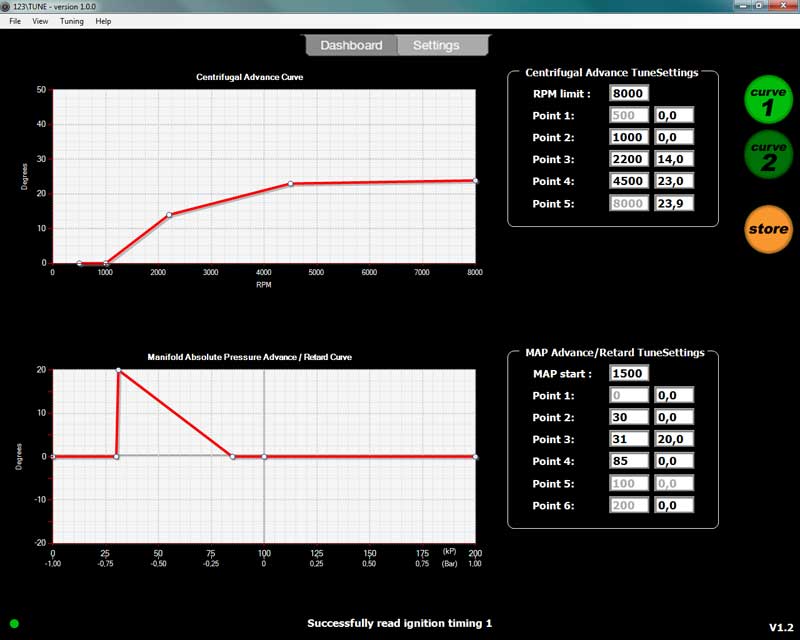Screen dimensions: 800x640
Task: Open the Help menu
Action: (x=103, y=21)
